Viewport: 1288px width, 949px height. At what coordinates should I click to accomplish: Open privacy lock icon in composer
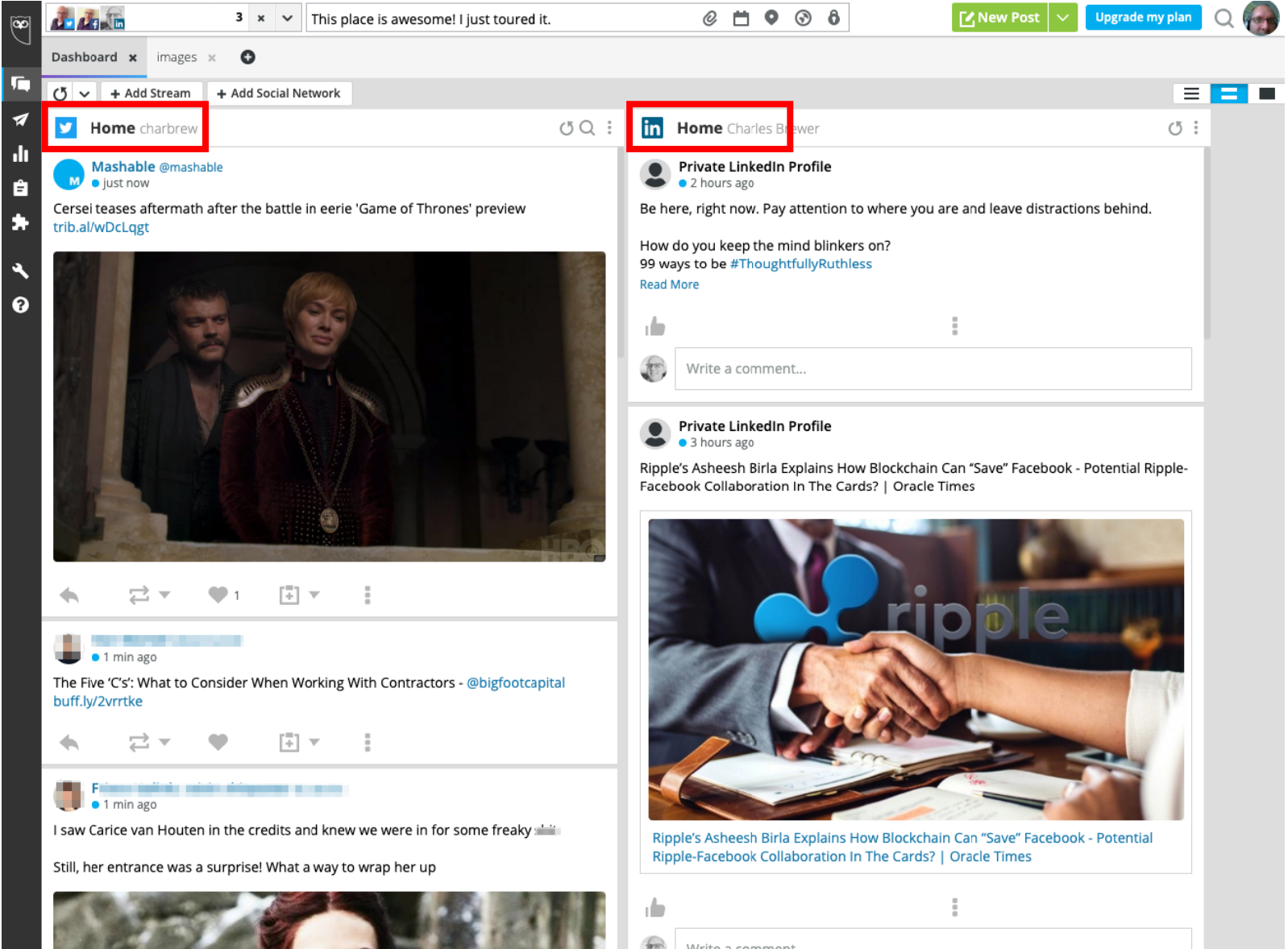[833, 18]
